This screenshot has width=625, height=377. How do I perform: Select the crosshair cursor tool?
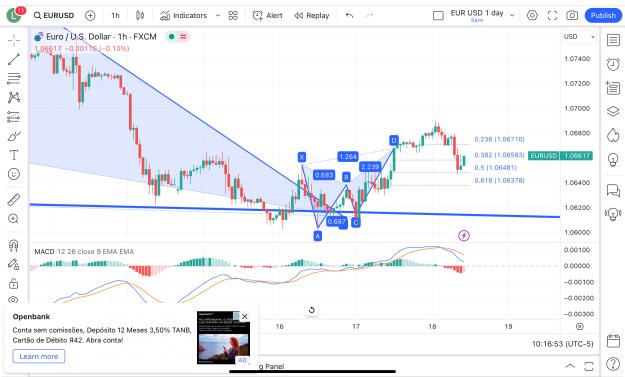[14, 40]
